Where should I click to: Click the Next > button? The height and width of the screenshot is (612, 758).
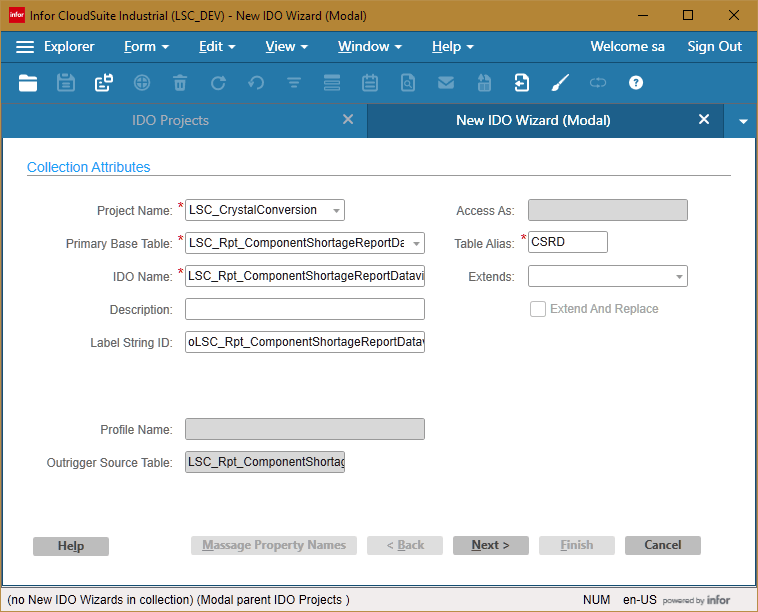[491, 545]
